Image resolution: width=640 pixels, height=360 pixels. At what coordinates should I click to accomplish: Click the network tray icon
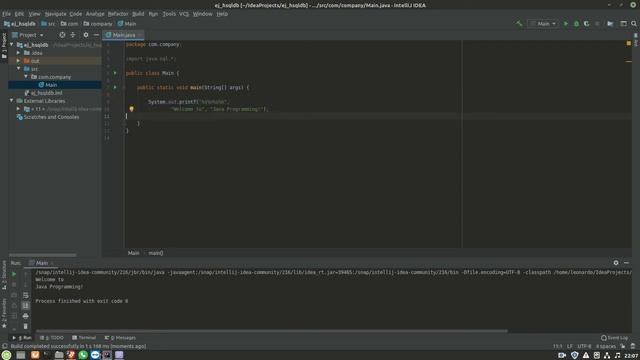pyautogui.click(x=607, y=356)
